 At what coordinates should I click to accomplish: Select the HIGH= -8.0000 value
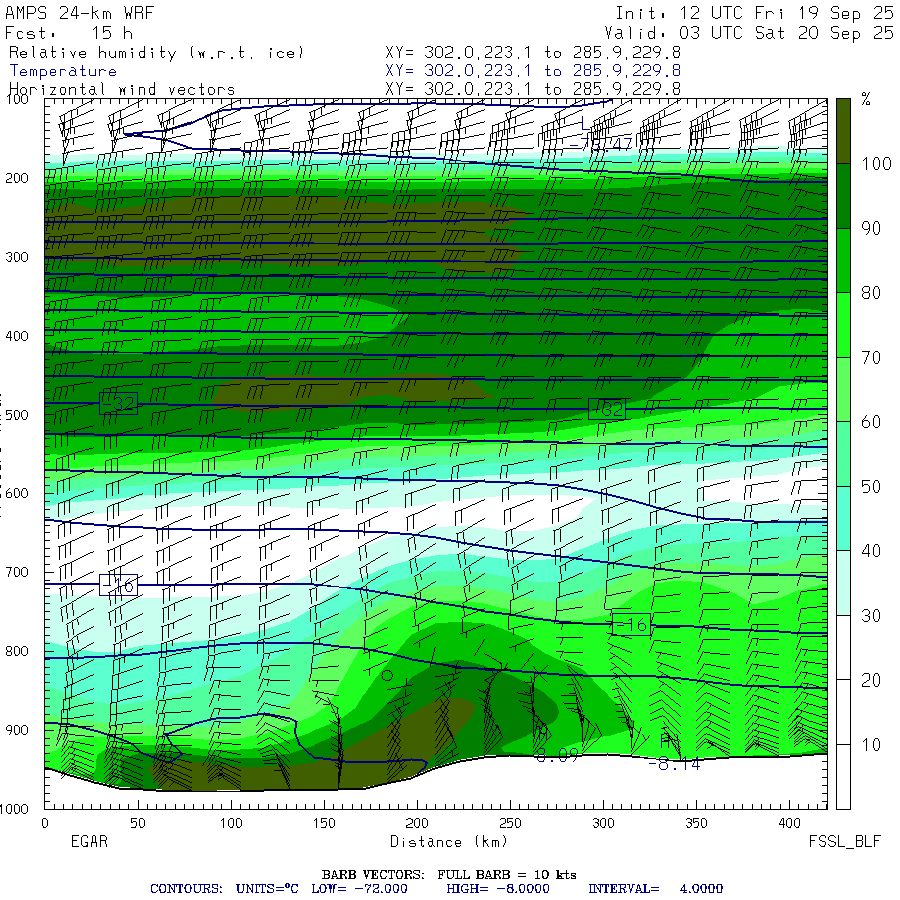pyautogui.click(x=498, y=889)
